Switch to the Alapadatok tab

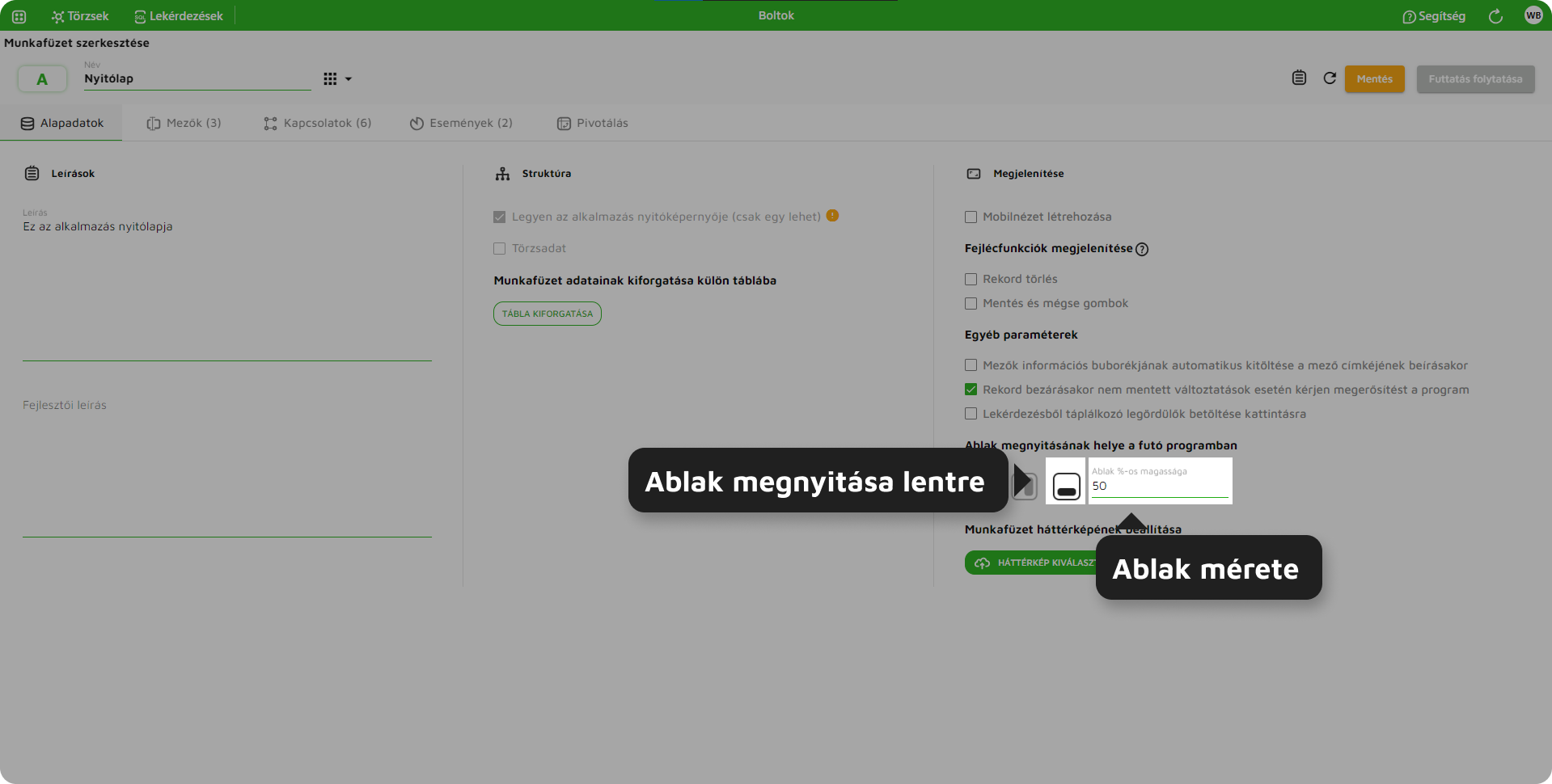pos(61,123)
